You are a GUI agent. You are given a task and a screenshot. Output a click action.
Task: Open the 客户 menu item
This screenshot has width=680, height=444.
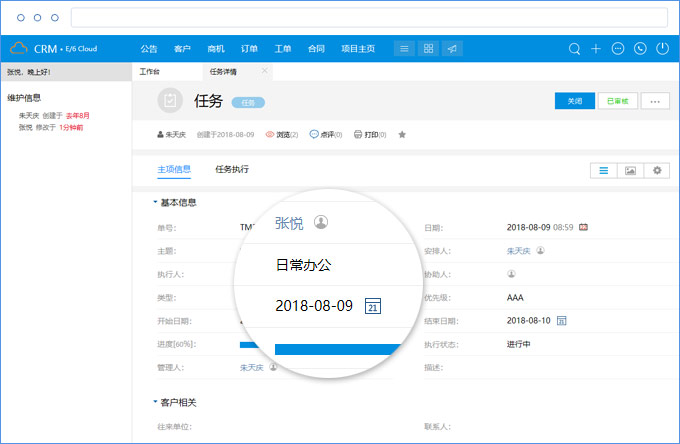[x=182, y=48]
